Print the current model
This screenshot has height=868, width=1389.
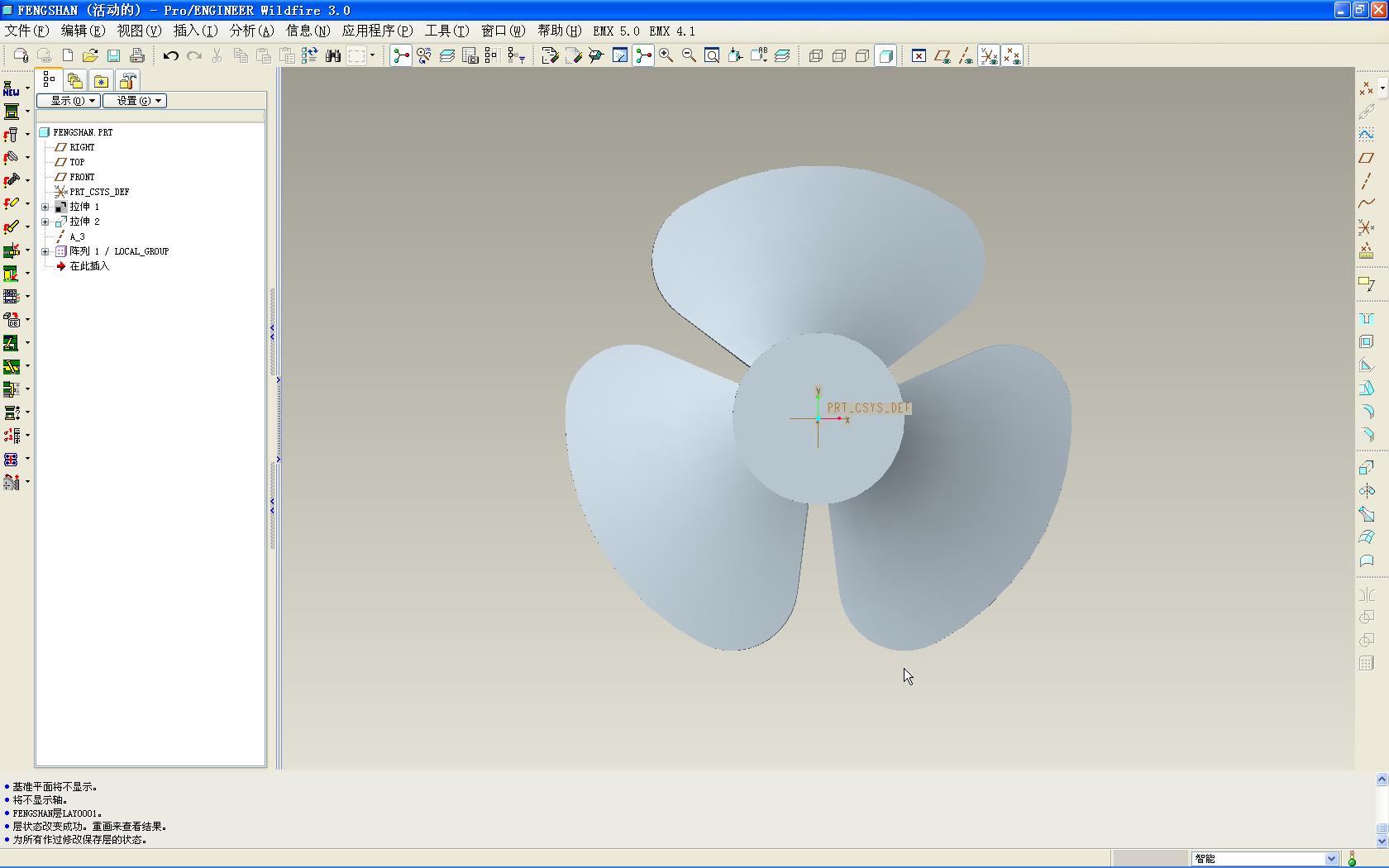tap(136, 55)
